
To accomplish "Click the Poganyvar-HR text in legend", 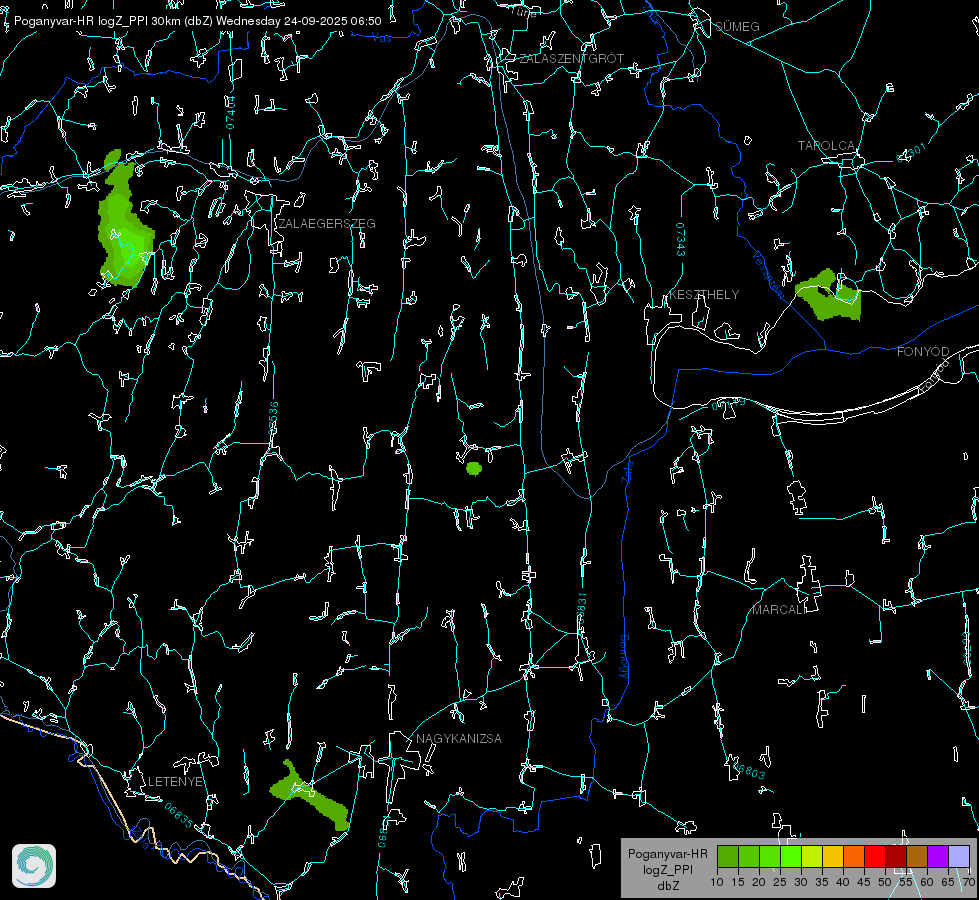I will point(667,854).
